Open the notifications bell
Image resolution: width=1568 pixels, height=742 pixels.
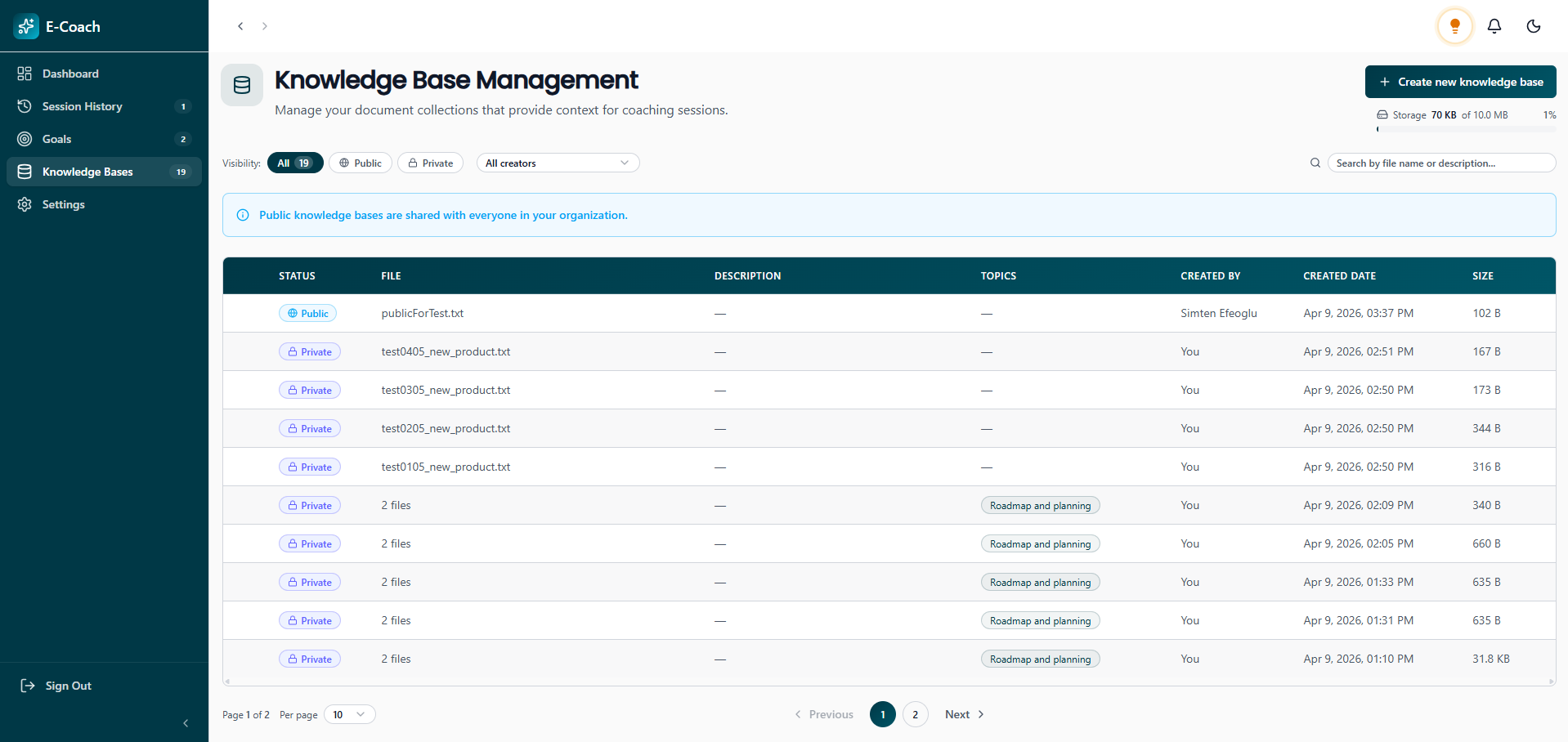[1494, 26]
